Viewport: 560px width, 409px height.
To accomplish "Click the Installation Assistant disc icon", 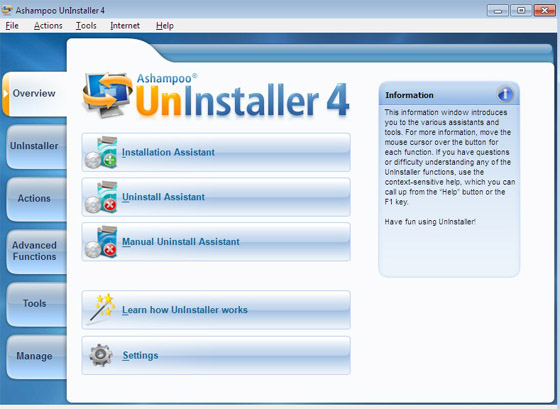I will coord(101,153).
